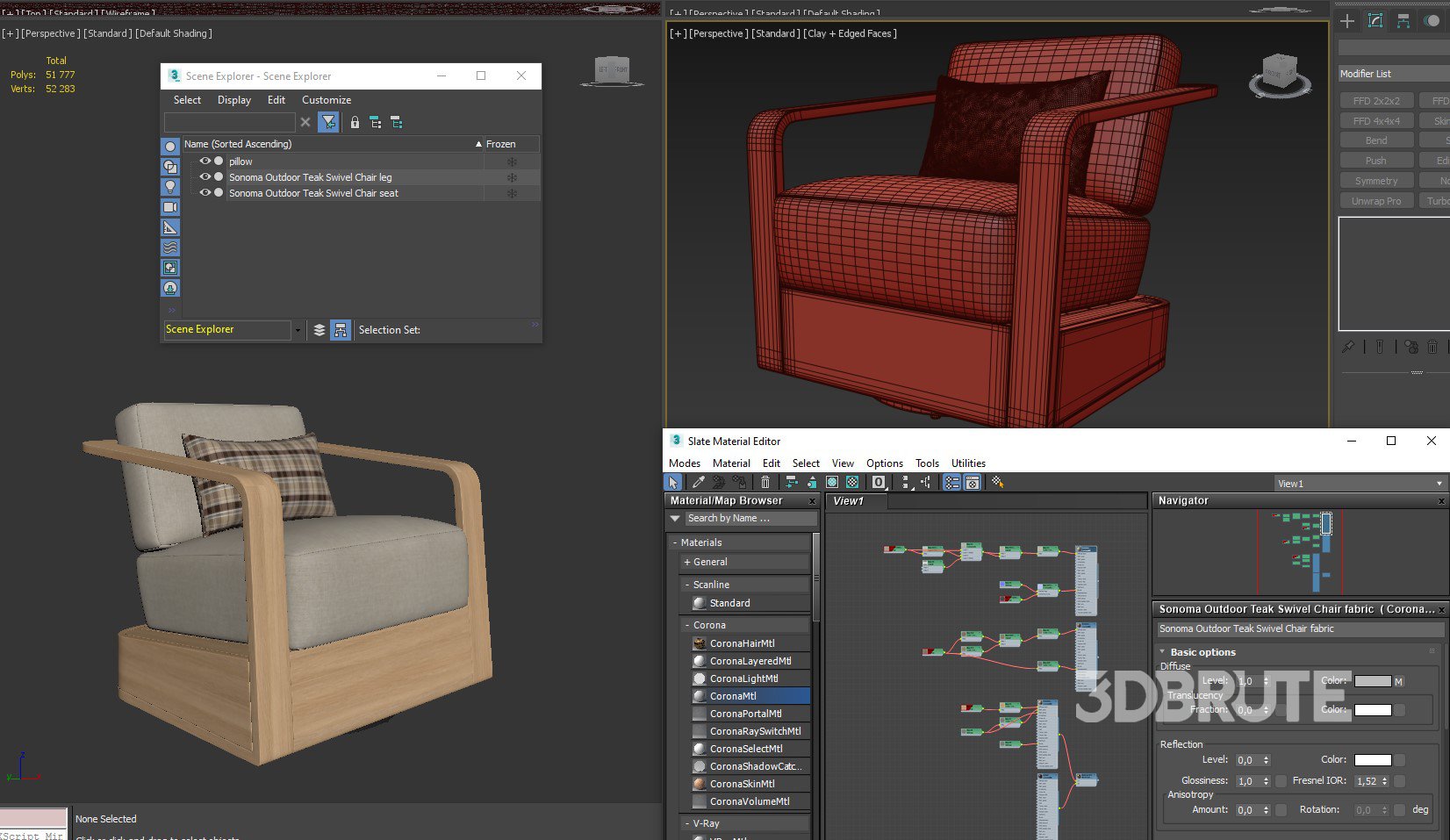Open the Utilities menu in Slate Editor
The height and width of the screenshot is (840, 1450).
click(x=968, y=463)
